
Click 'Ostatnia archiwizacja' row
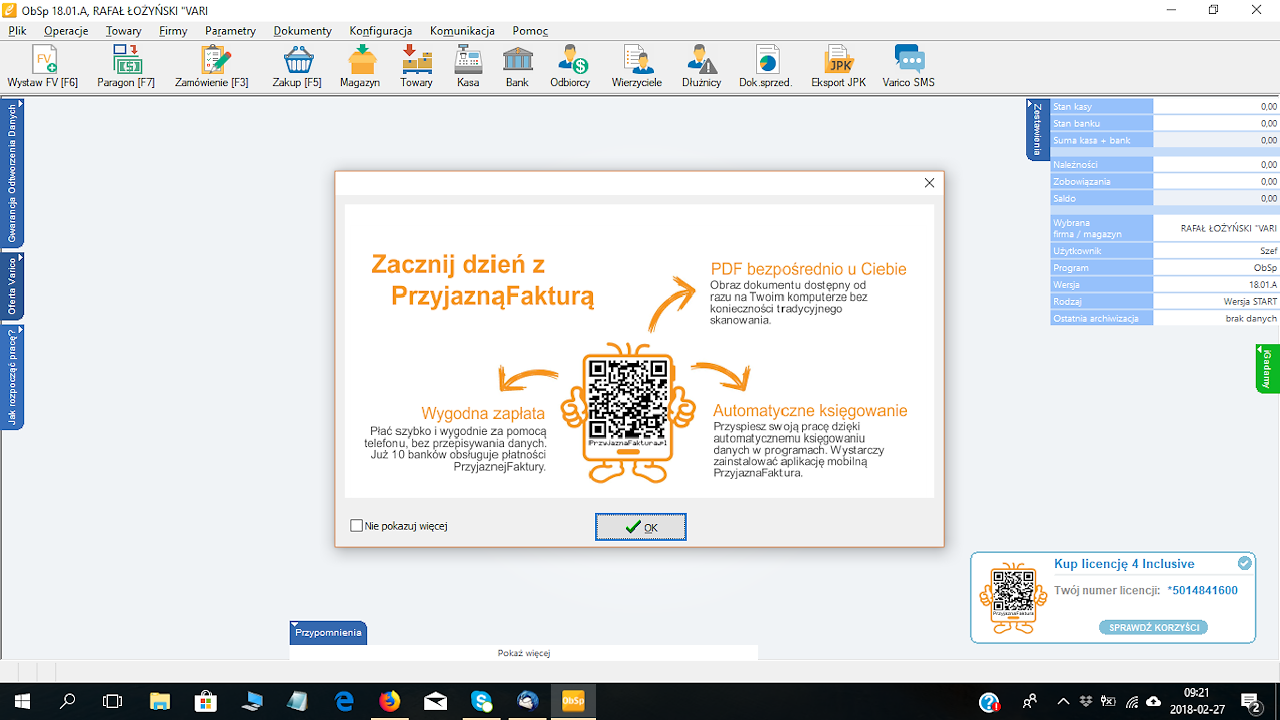click(1165, 318)
